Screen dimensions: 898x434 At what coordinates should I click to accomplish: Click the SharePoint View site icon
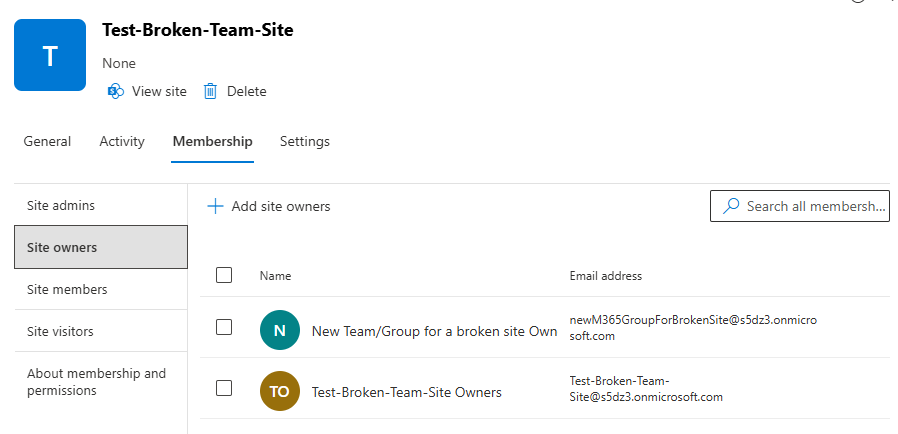tap(116, 91)
